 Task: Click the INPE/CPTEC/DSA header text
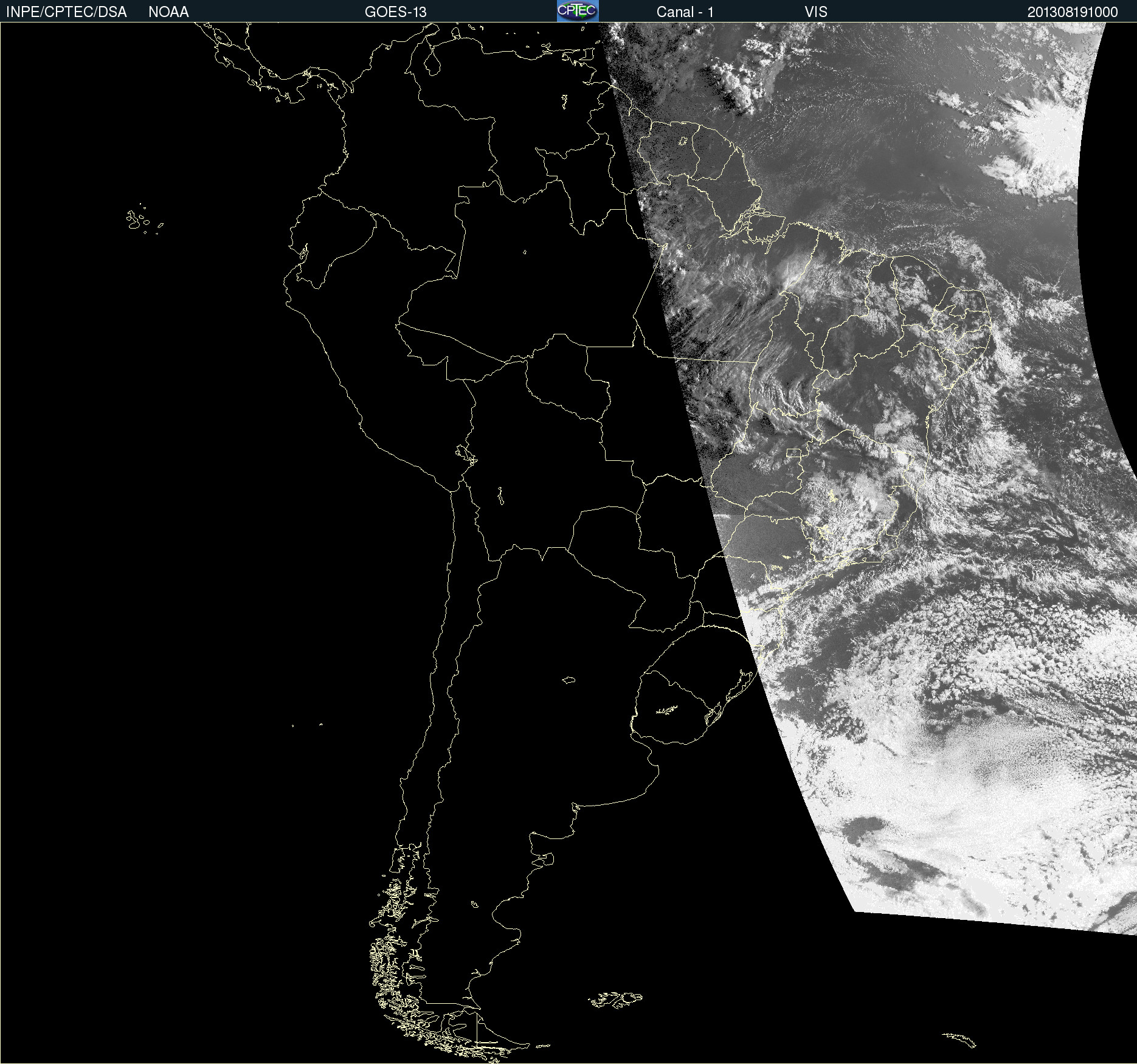pyautogui.click(x=66, y=12)
